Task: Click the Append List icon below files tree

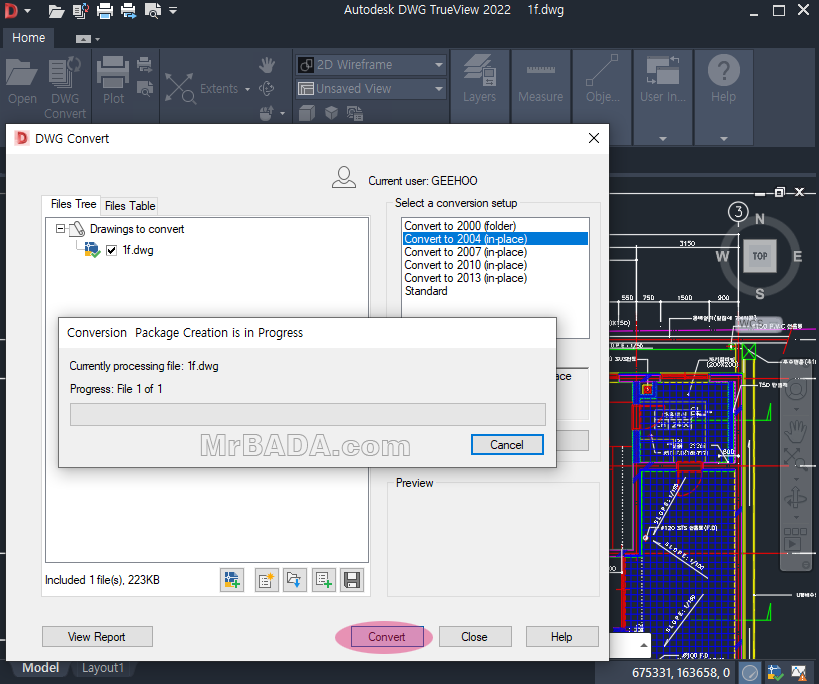Action: coord(324,580)
